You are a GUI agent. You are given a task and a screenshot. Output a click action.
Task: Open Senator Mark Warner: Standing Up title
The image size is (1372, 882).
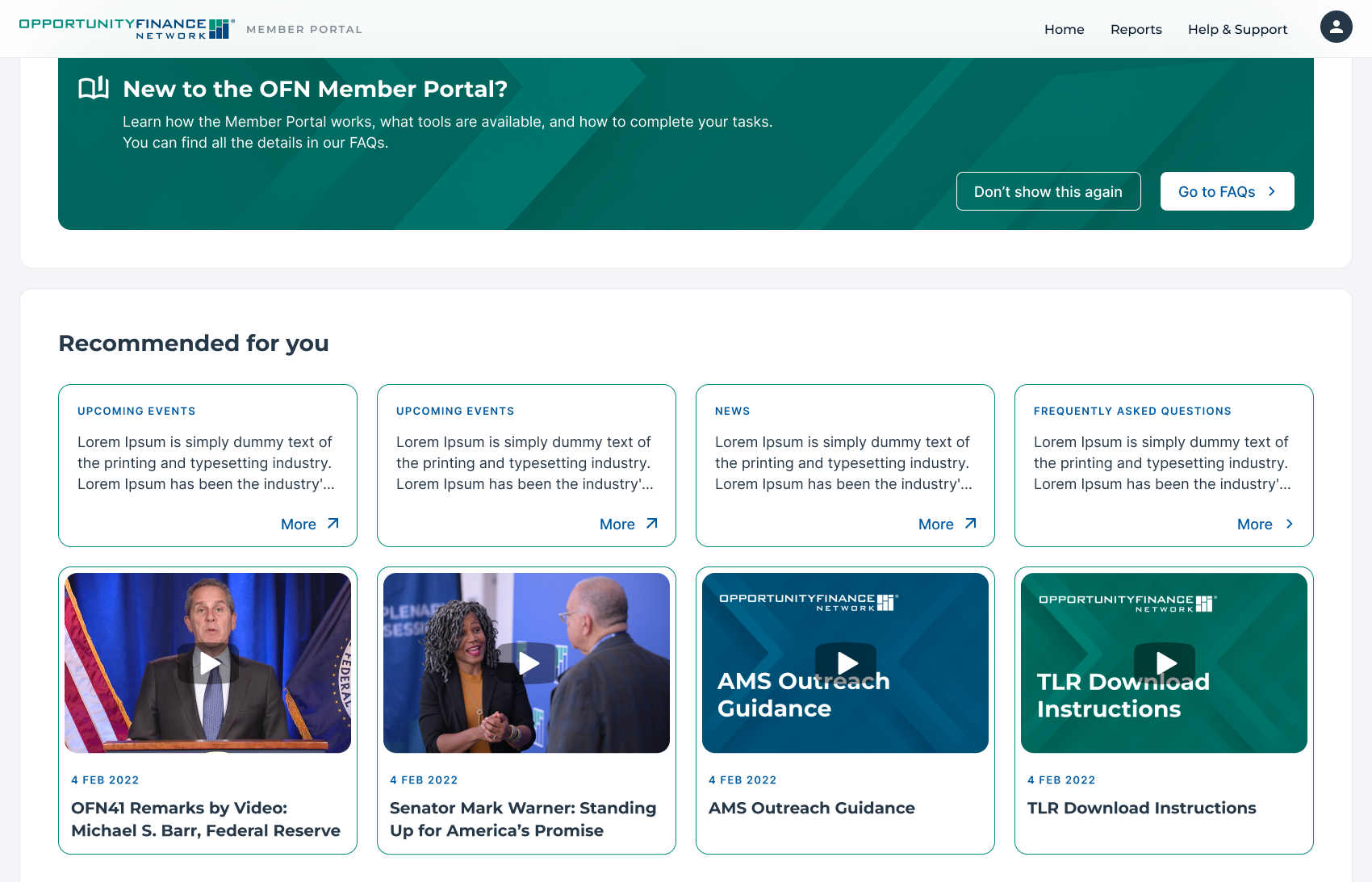(523, 819)
